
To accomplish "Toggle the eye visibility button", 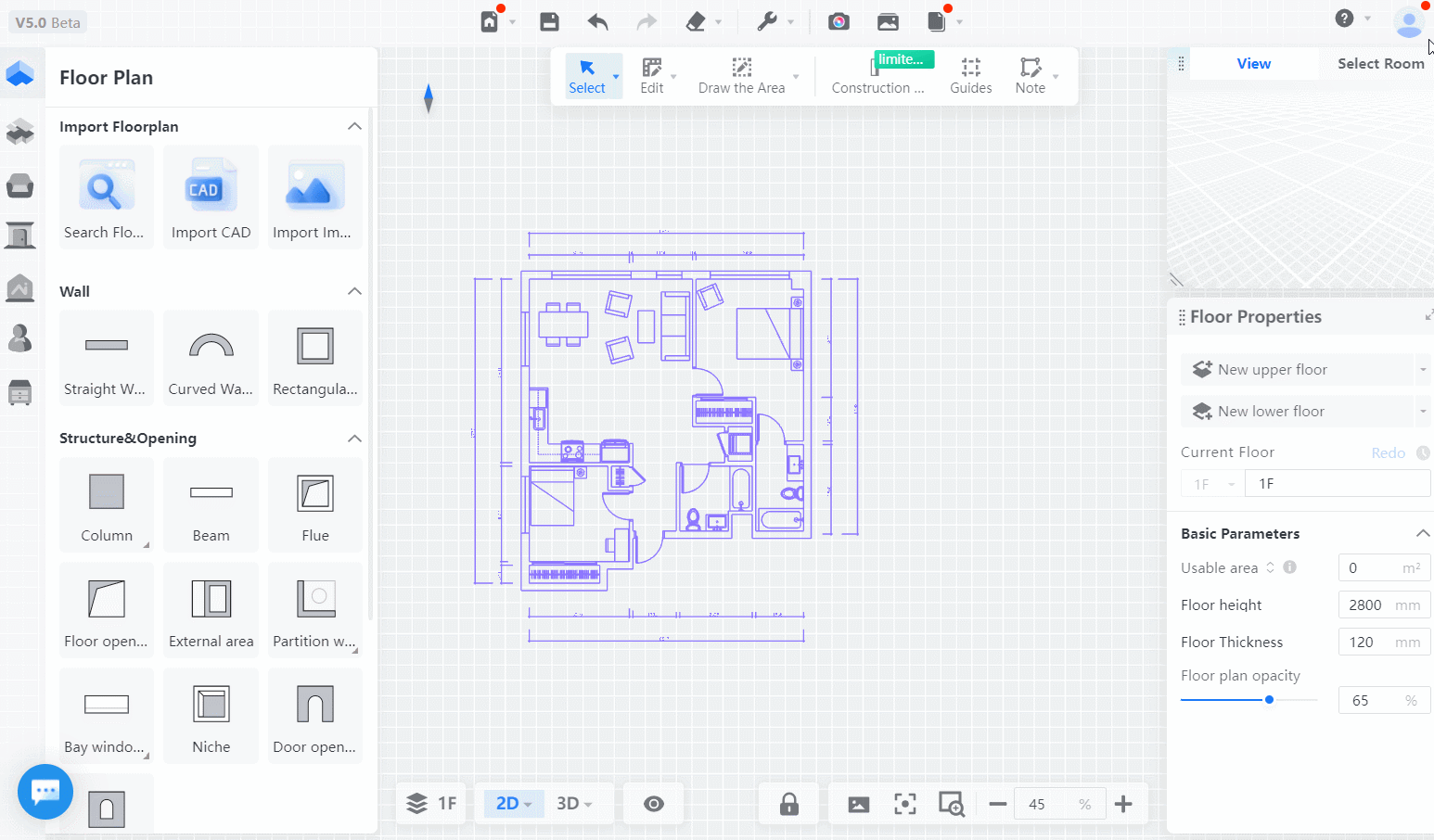I will point(654,804).
